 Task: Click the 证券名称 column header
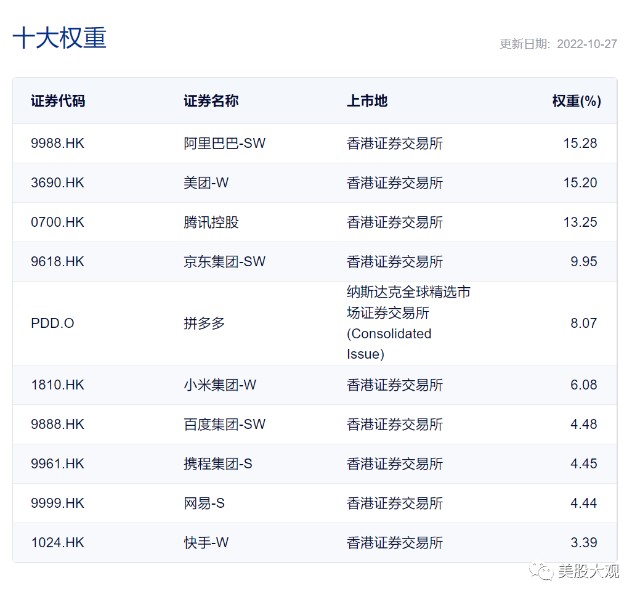pyautogui.click(x=211, y=101)
